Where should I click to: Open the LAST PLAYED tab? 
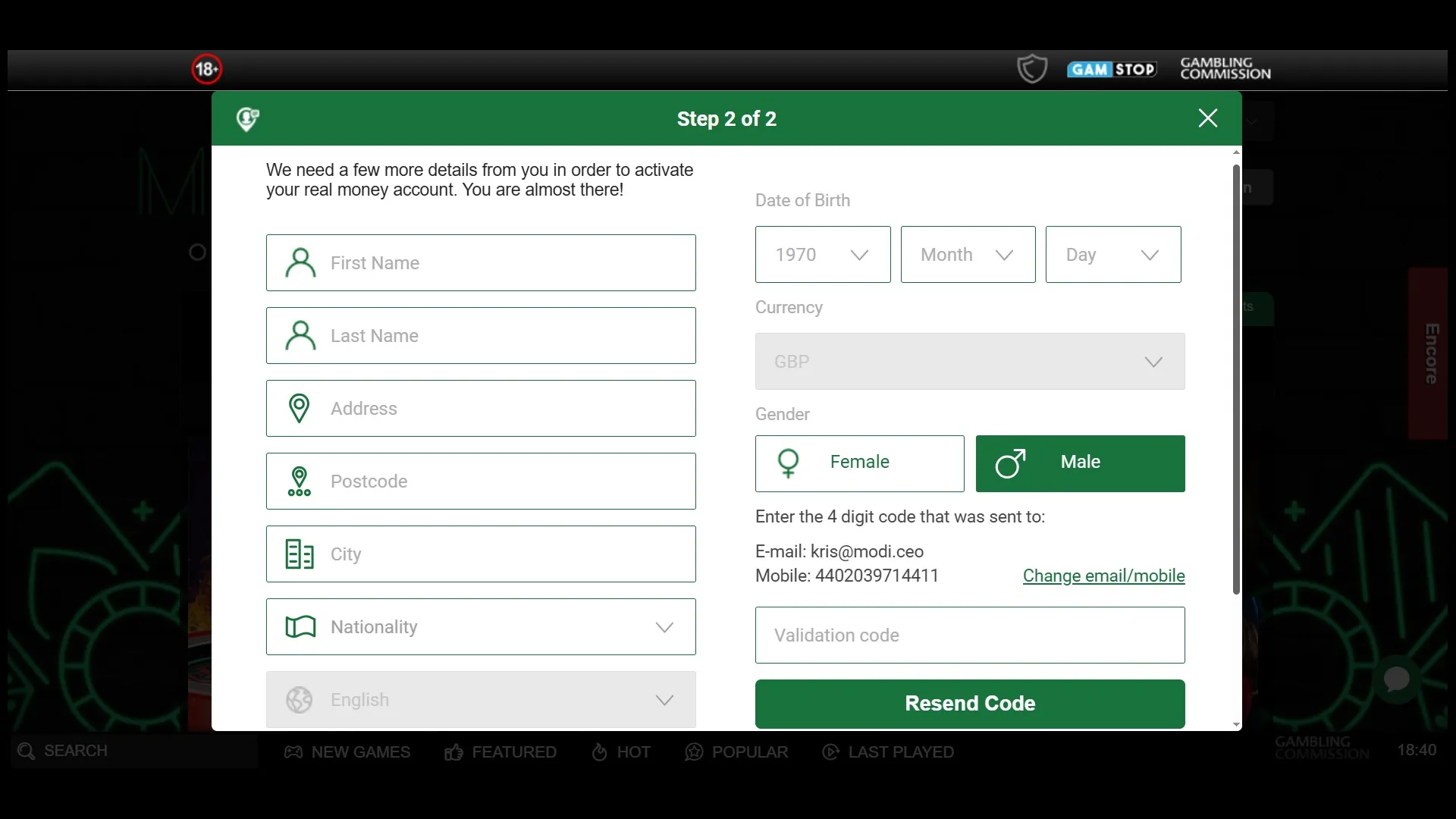(x=888, y=752)
